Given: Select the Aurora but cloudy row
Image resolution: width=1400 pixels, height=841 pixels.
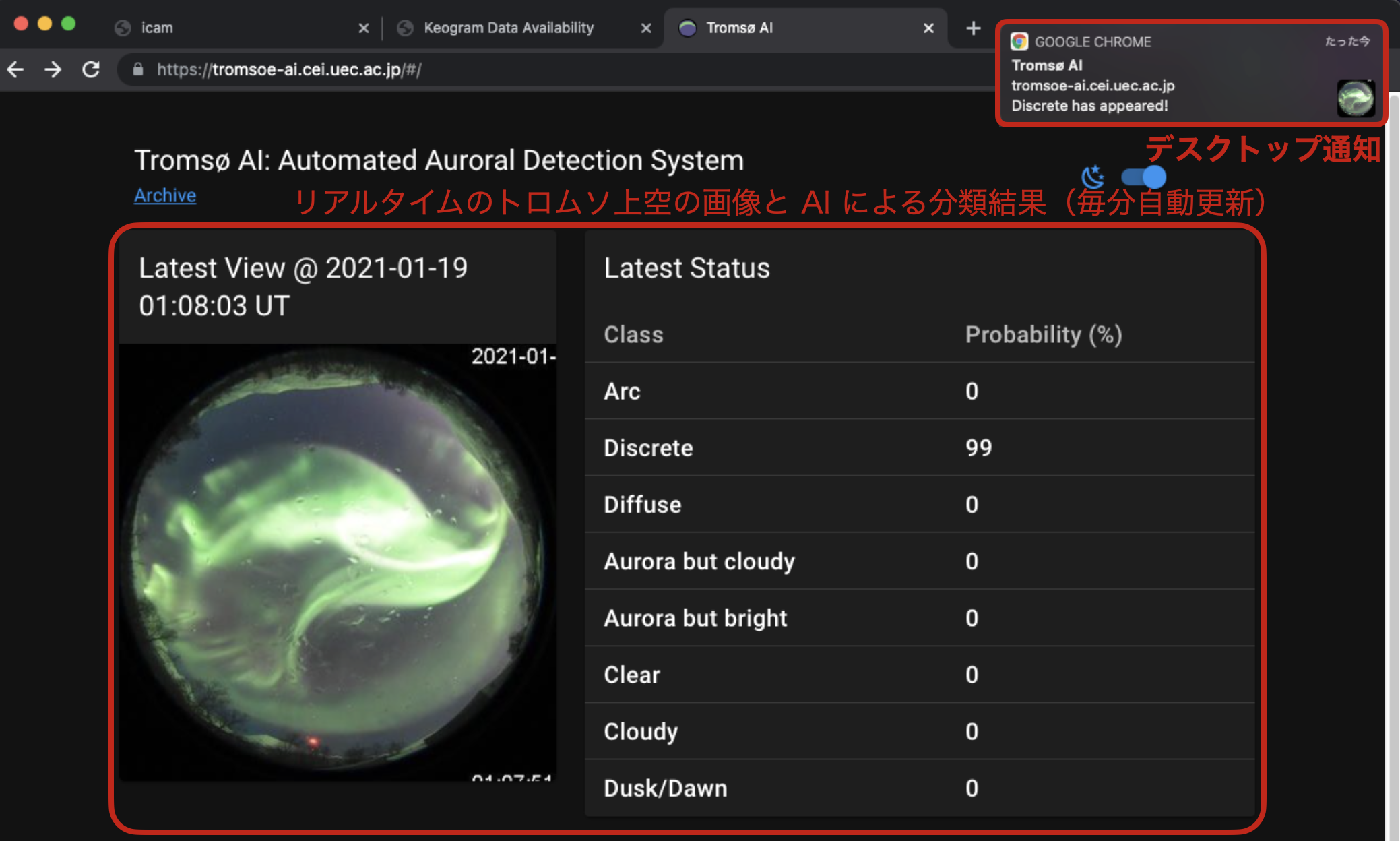Looking at the screenshot, I should point(920,561).
